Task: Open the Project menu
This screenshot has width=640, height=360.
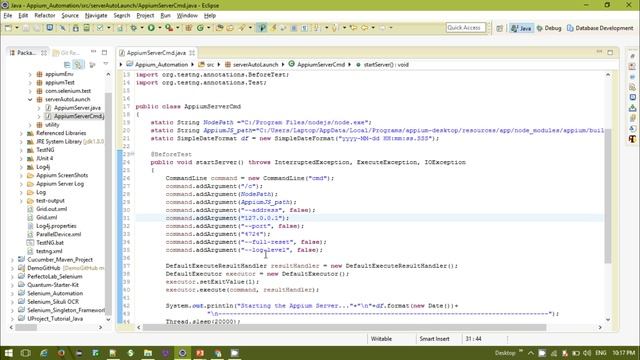Action: click(145, 16)
